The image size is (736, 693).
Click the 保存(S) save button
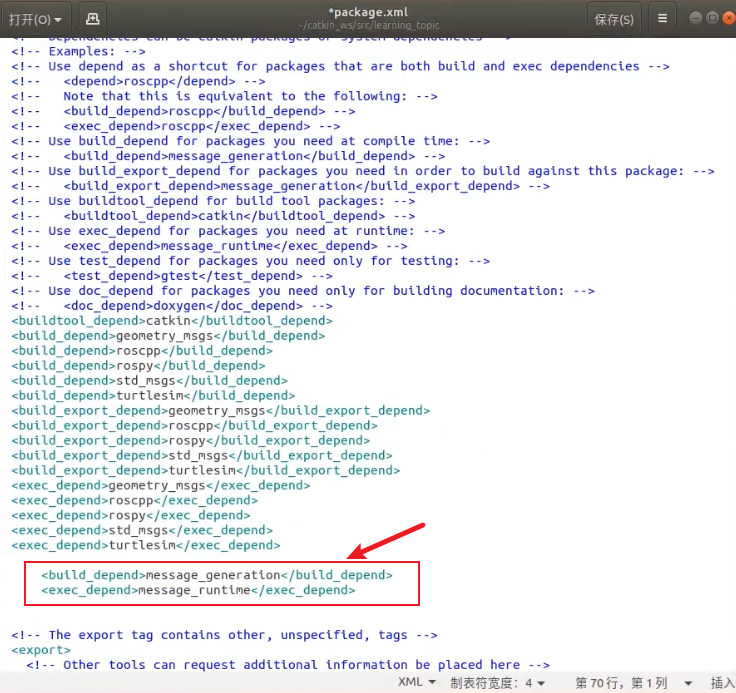coord(614,19)
